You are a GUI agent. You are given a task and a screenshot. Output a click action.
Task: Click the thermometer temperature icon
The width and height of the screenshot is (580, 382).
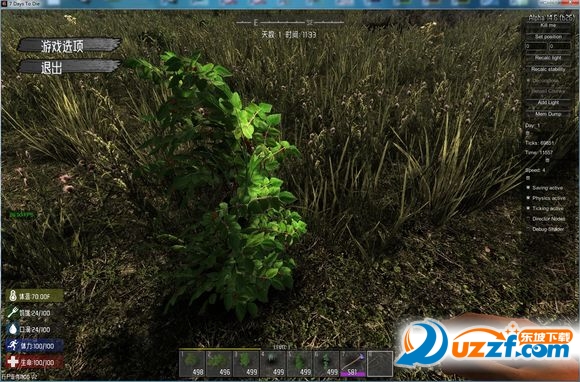[x=13, y=296]
